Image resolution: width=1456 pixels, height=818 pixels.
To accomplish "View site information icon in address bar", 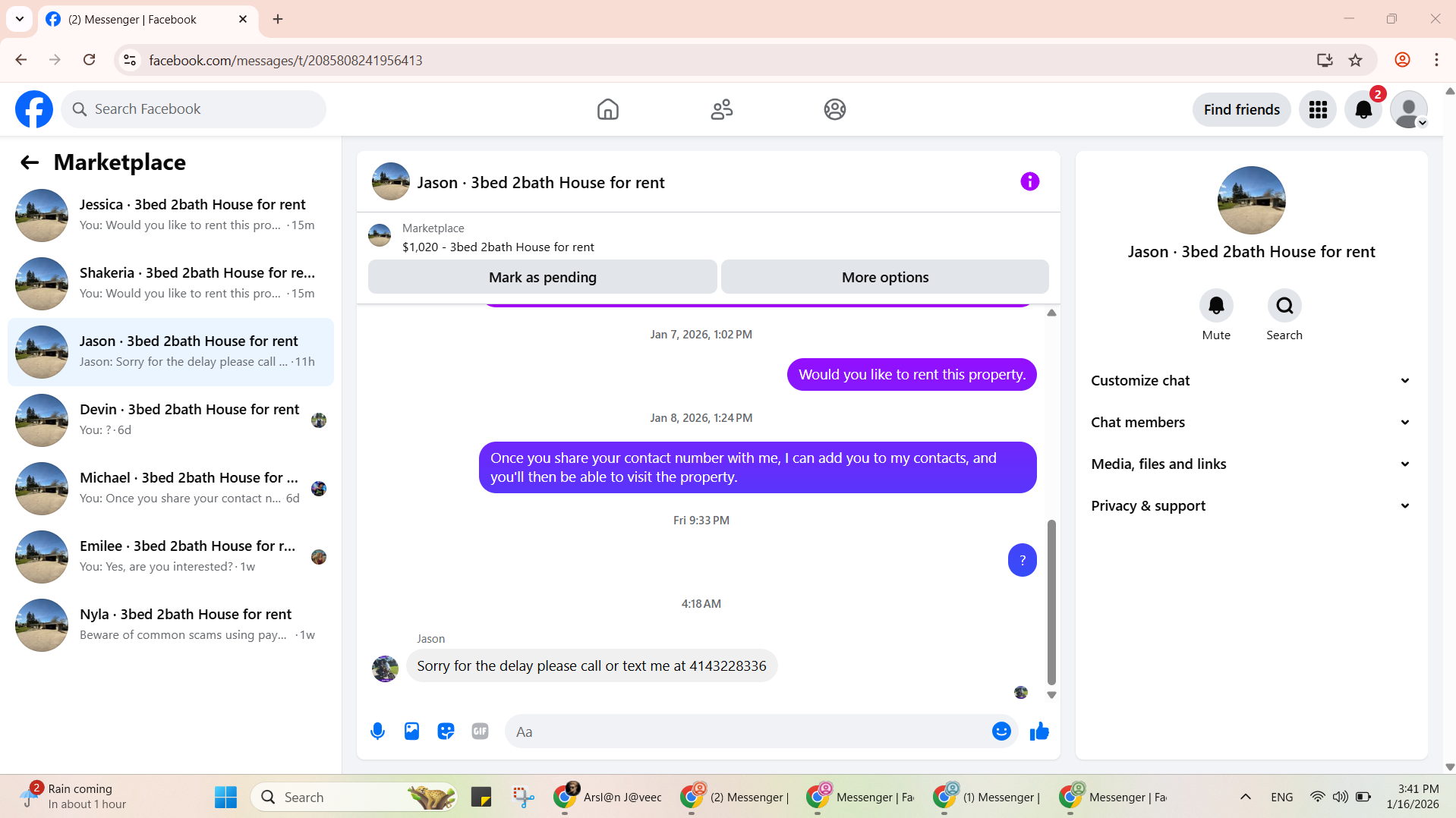I will click(130, 60).
